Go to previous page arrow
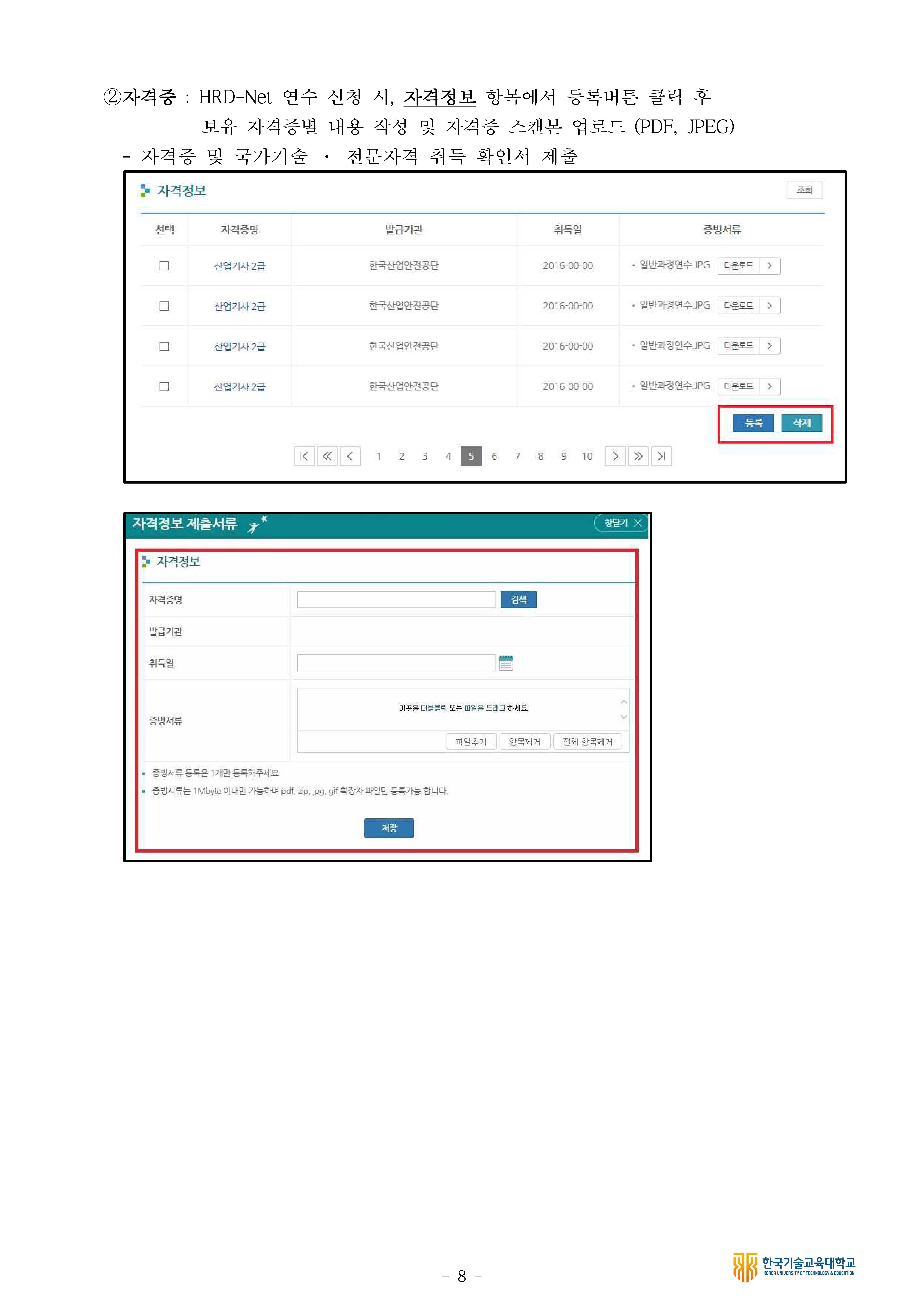924x1306 pixels. pyautogui.click(x=350, y=456)
